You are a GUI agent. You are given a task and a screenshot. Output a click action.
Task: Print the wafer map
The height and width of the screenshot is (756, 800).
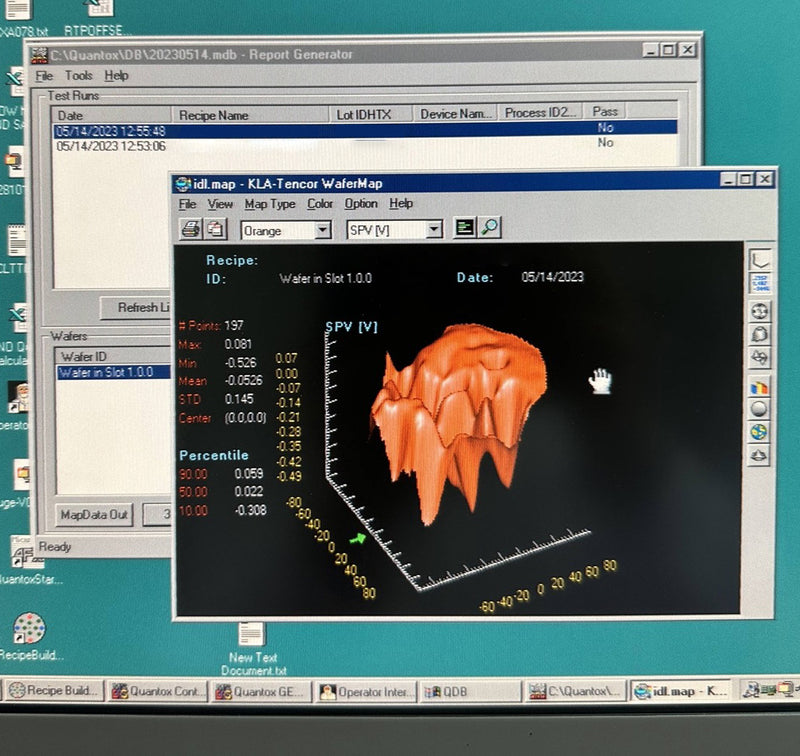[192, 229]
